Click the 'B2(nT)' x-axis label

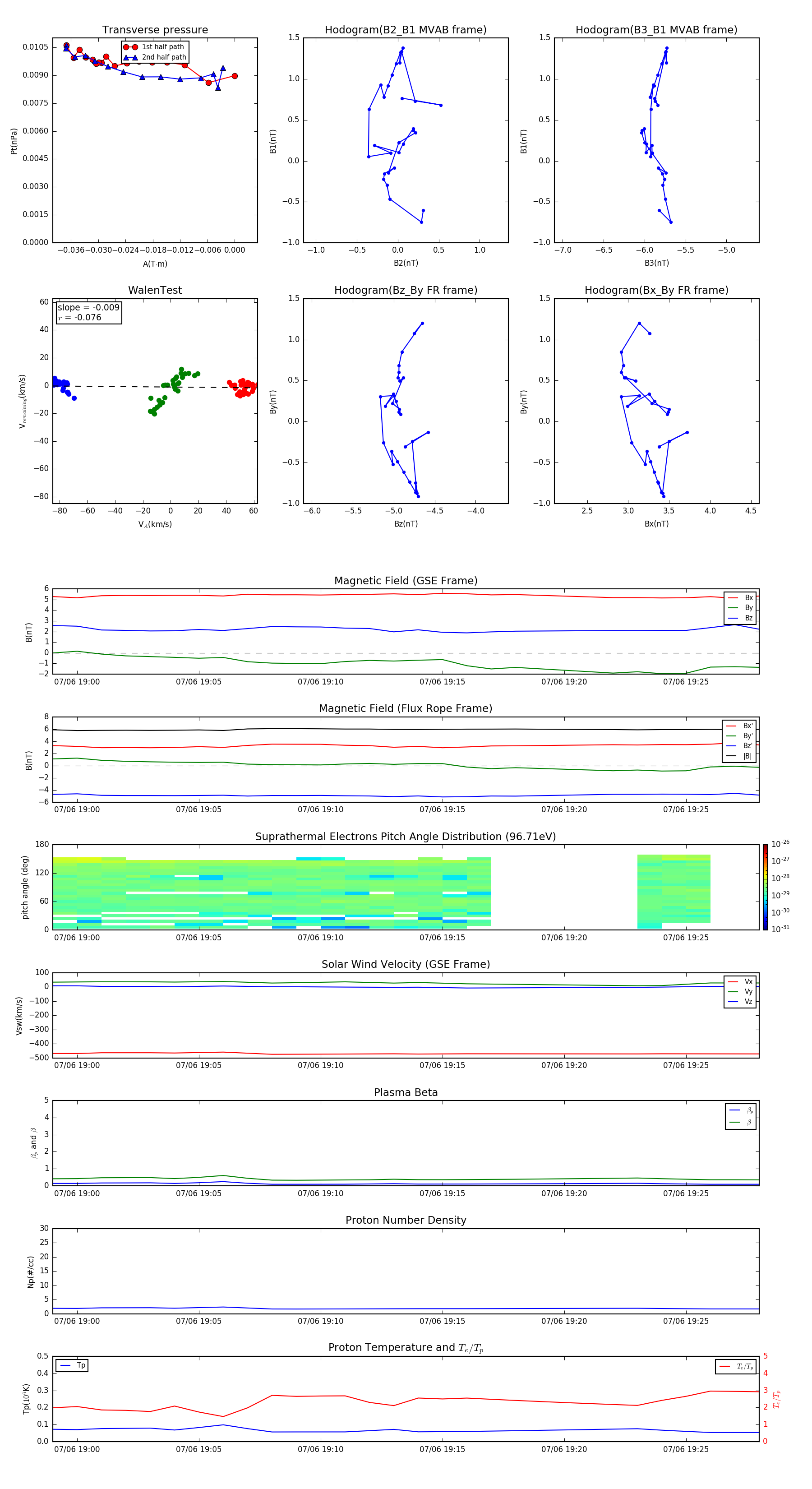click(406, 263)
